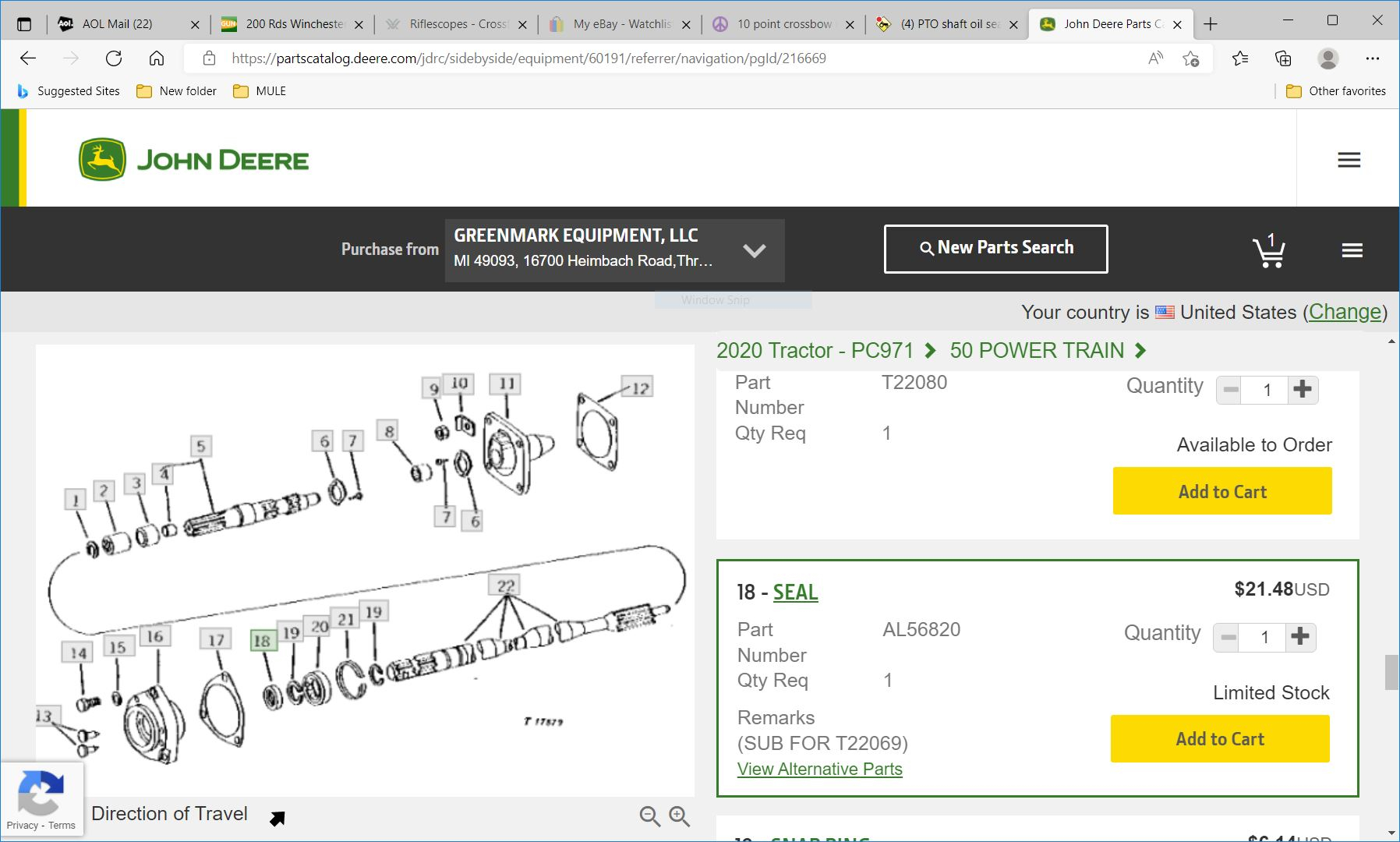Increase quantity for part T22080
Viewport: 1400px width, 842px height.
pos(1302,389)
